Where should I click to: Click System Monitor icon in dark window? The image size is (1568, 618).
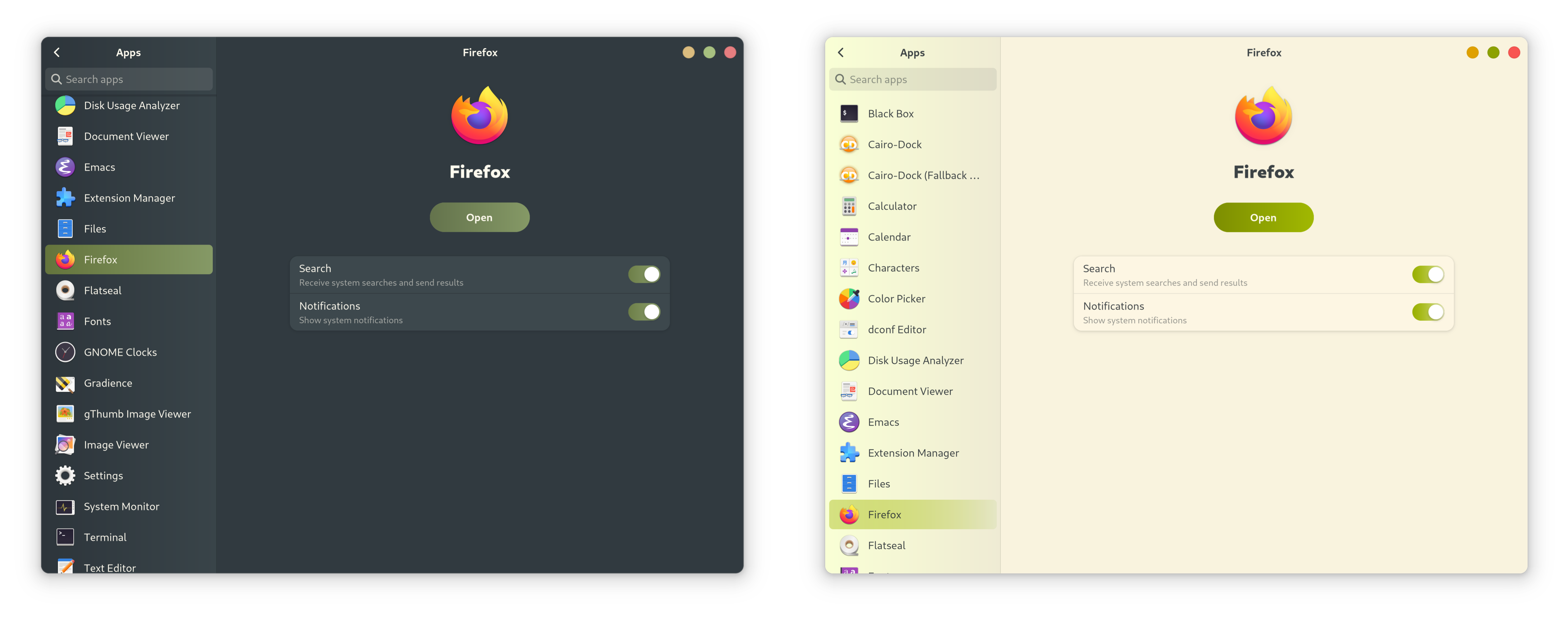click(65, 507)
